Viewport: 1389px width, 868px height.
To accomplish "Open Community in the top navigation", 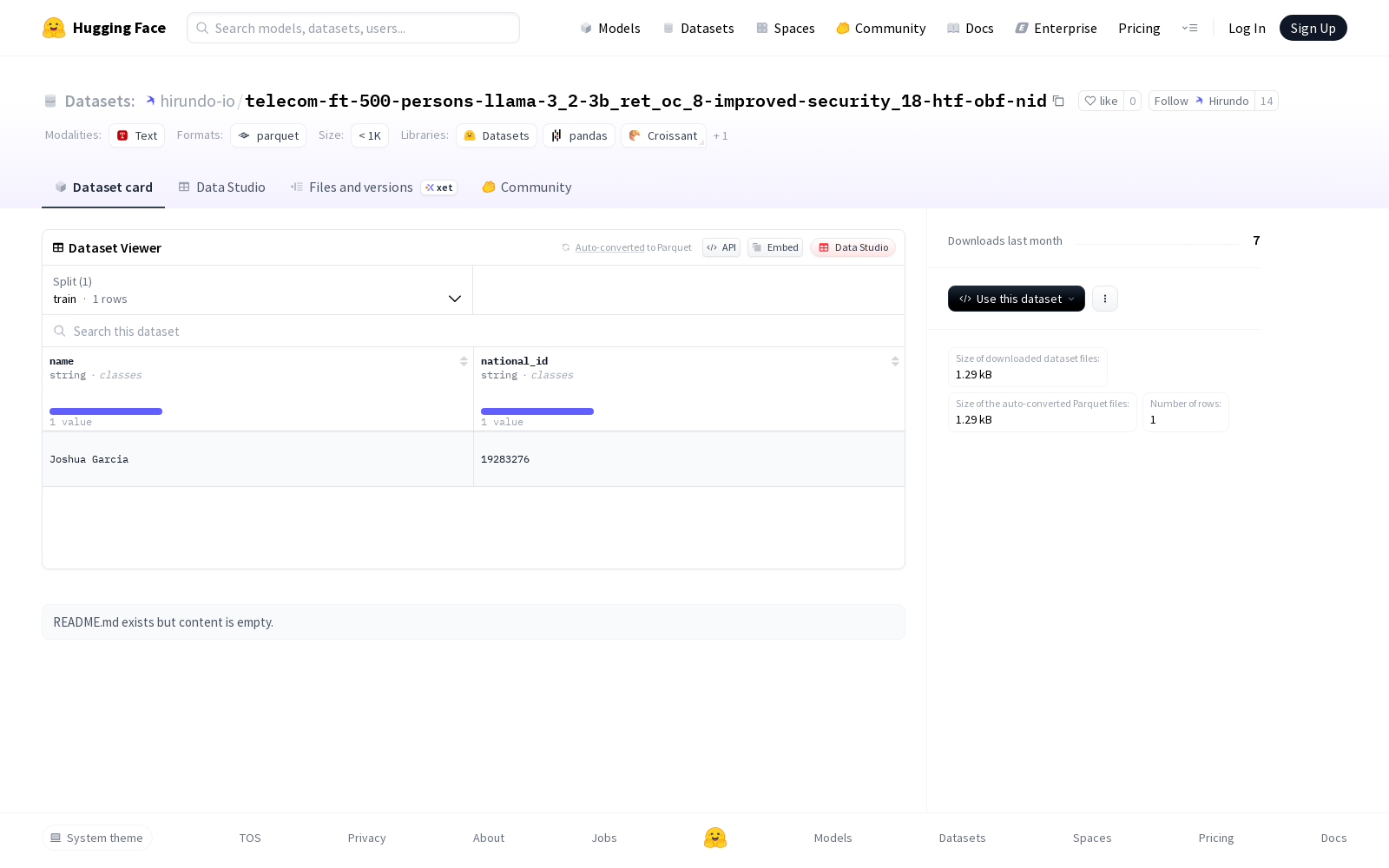I will tap(881, 28).
